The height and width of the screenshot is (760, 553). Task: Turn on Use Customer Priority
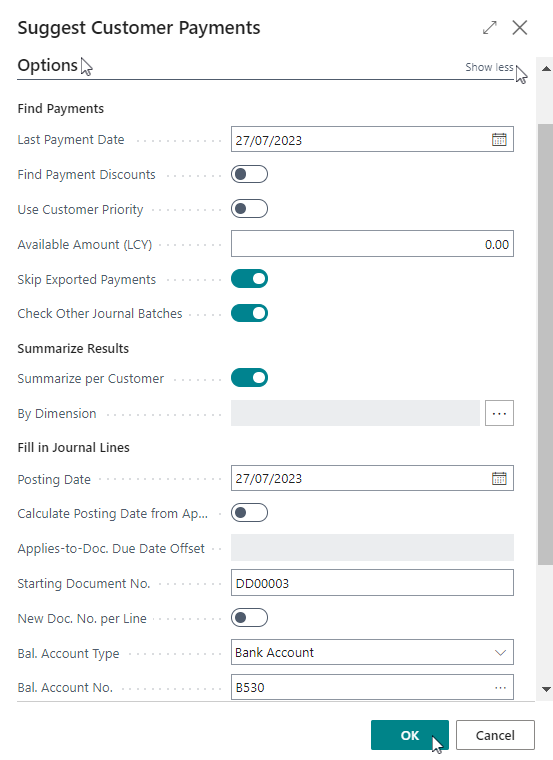pyautogui.click(x=249, y=209)
